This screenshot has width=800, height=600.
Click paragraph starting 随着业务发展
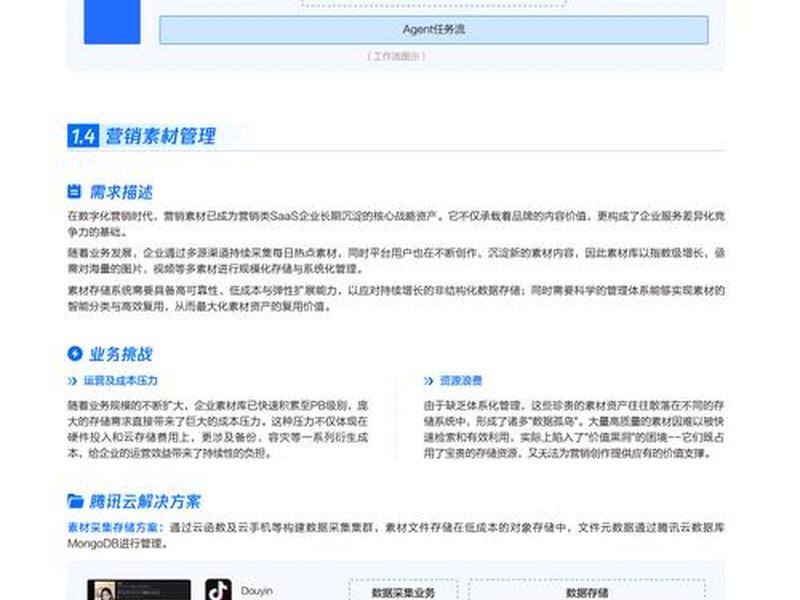396,261
